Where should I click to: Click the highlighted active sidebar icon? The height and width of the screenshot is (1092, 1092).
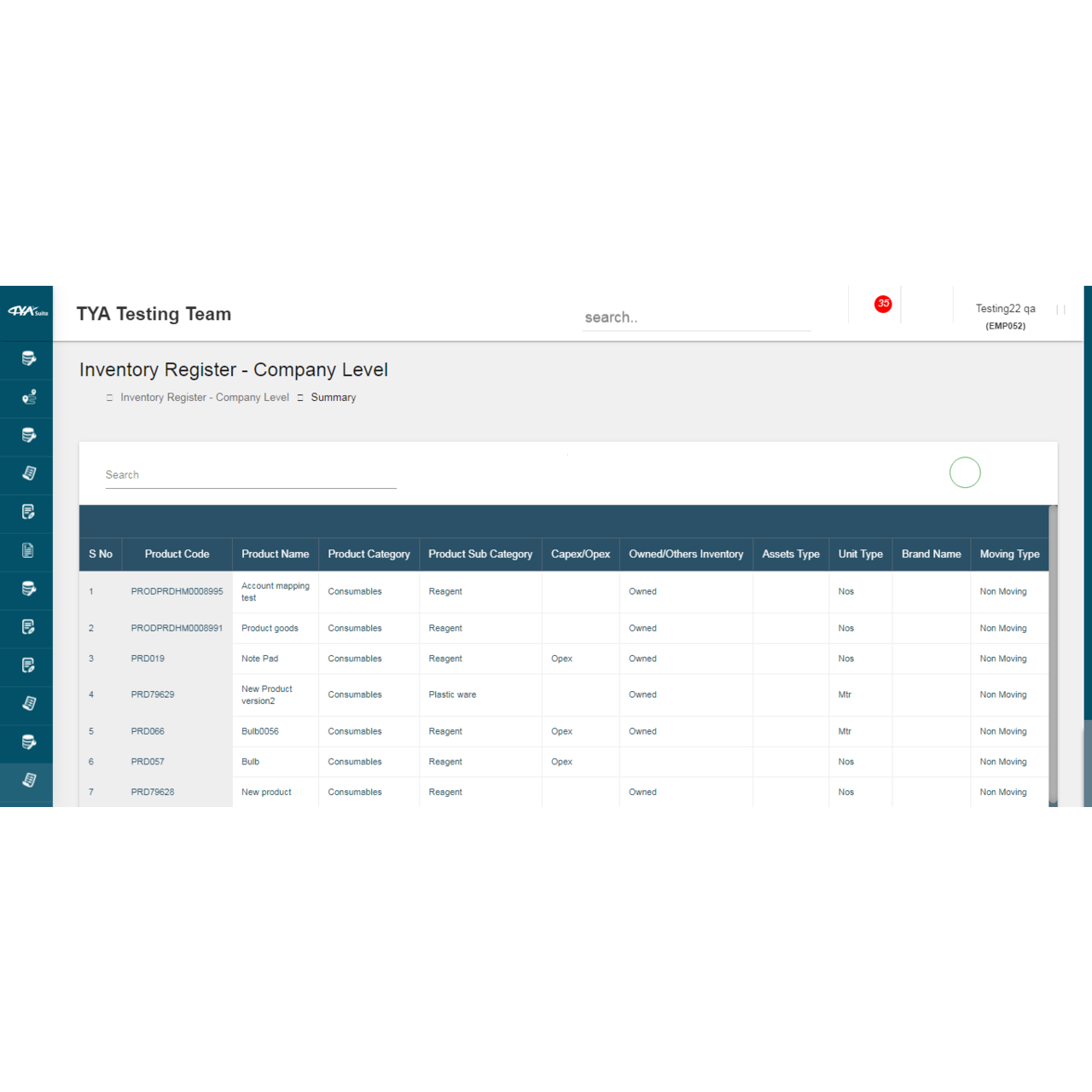(28, 780)
